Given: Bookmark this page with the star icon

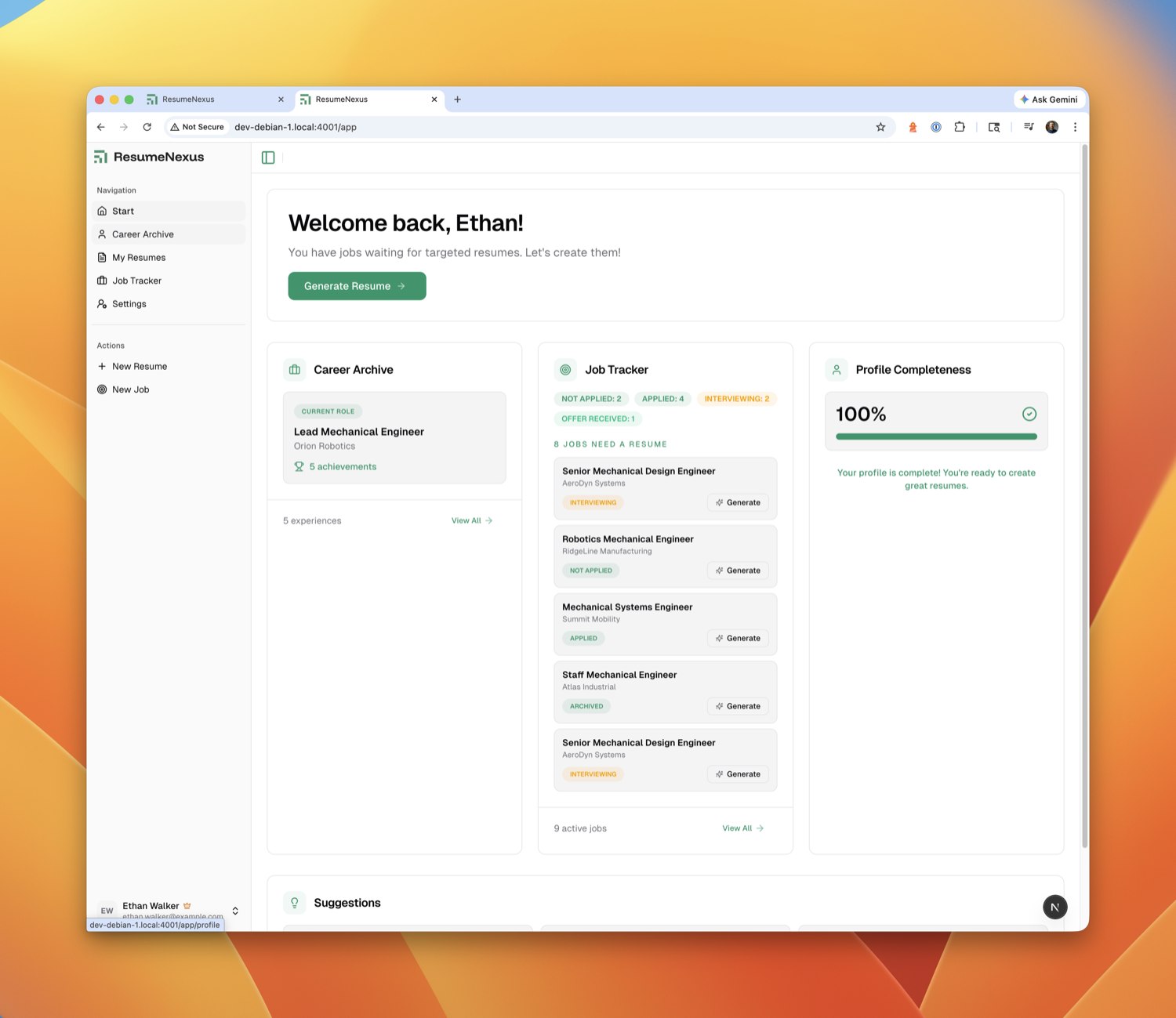Looking at the screenshot, I should (x=880, y=127).
